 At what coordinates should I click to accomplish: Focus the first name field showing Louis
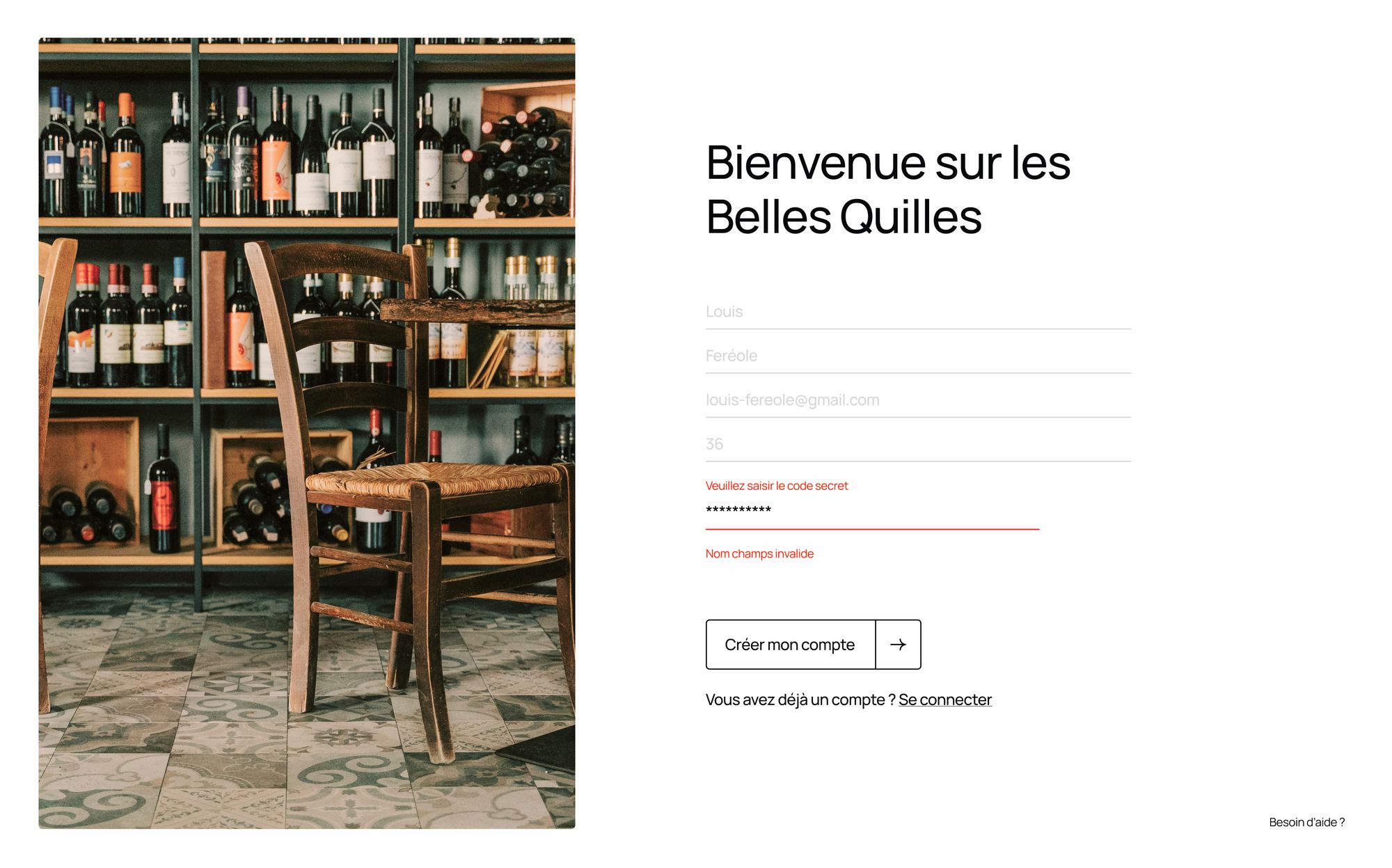click(x=918, y=312)
